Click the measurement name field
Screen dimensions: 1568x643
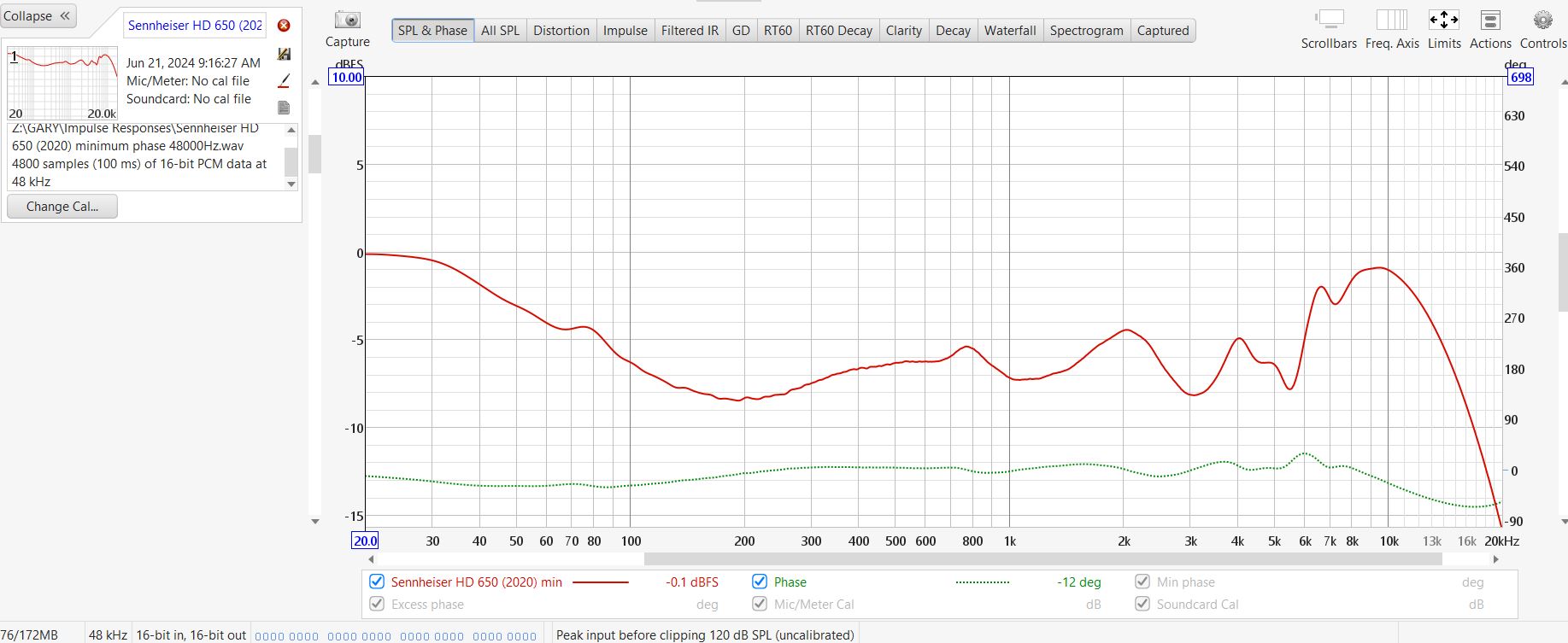click(195, 26)
